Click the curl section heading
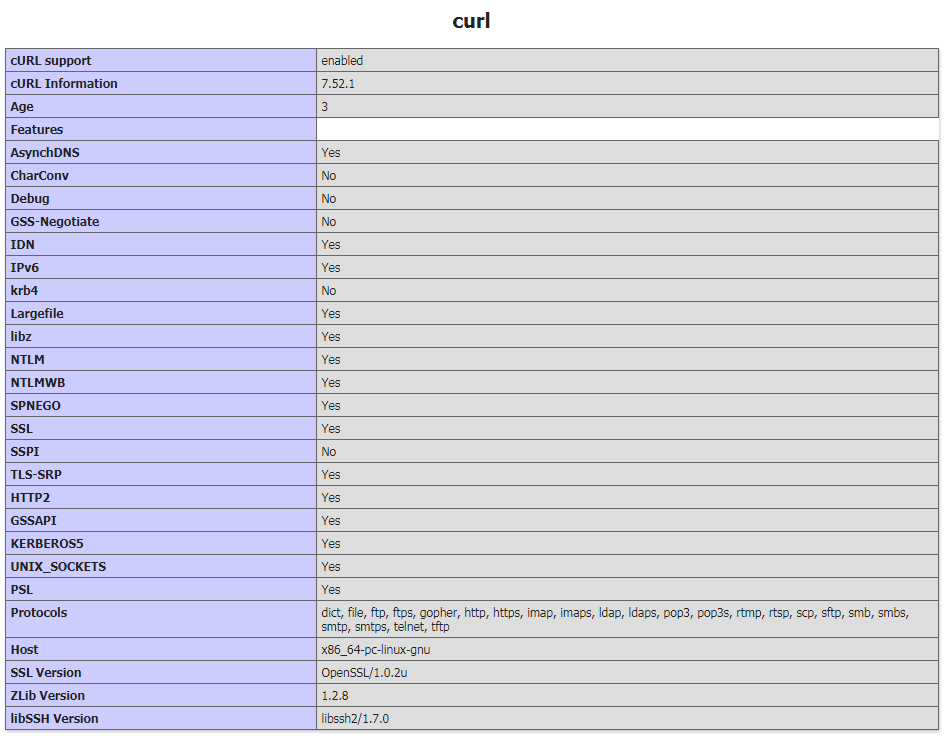951x743 pixels. (x=471, y=21)
